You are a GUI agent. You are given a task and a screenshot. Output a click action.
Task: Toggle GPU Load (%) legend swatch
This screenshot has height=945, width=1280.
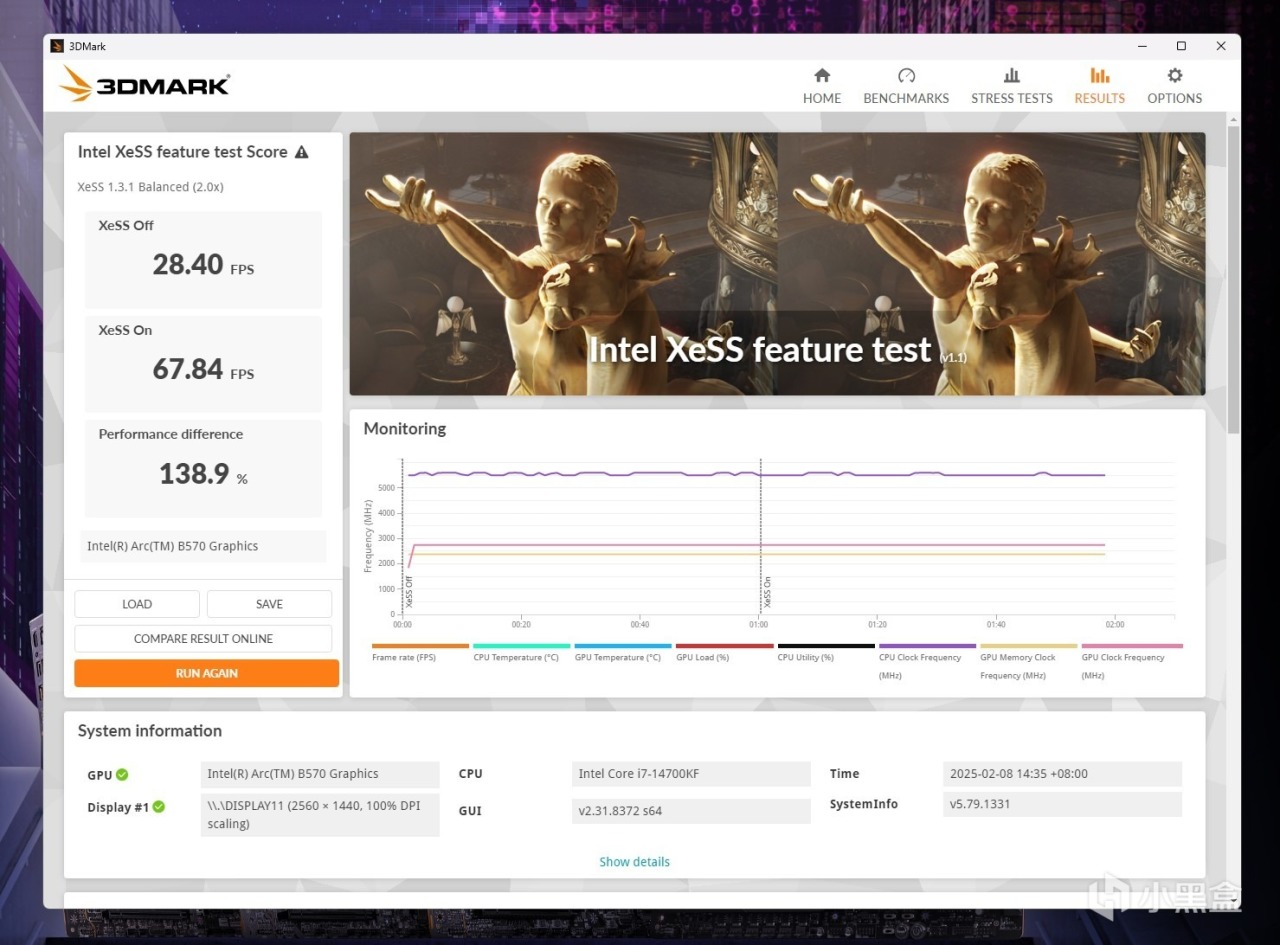(x=725, y=646)
